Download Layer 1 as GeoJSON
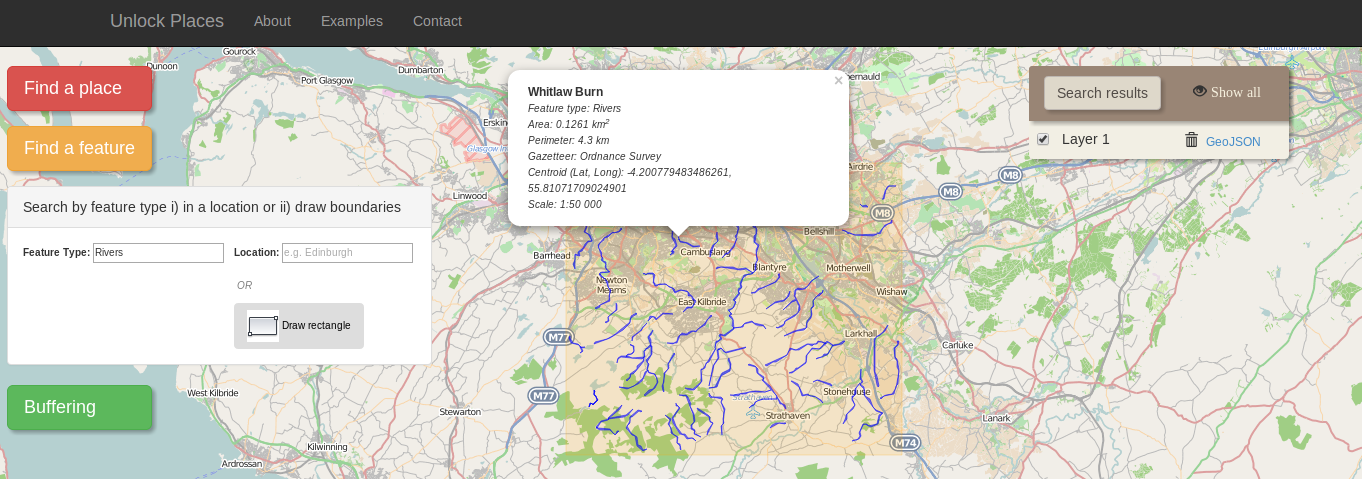Screen dimensions: 1362x479 point(1232,142)
